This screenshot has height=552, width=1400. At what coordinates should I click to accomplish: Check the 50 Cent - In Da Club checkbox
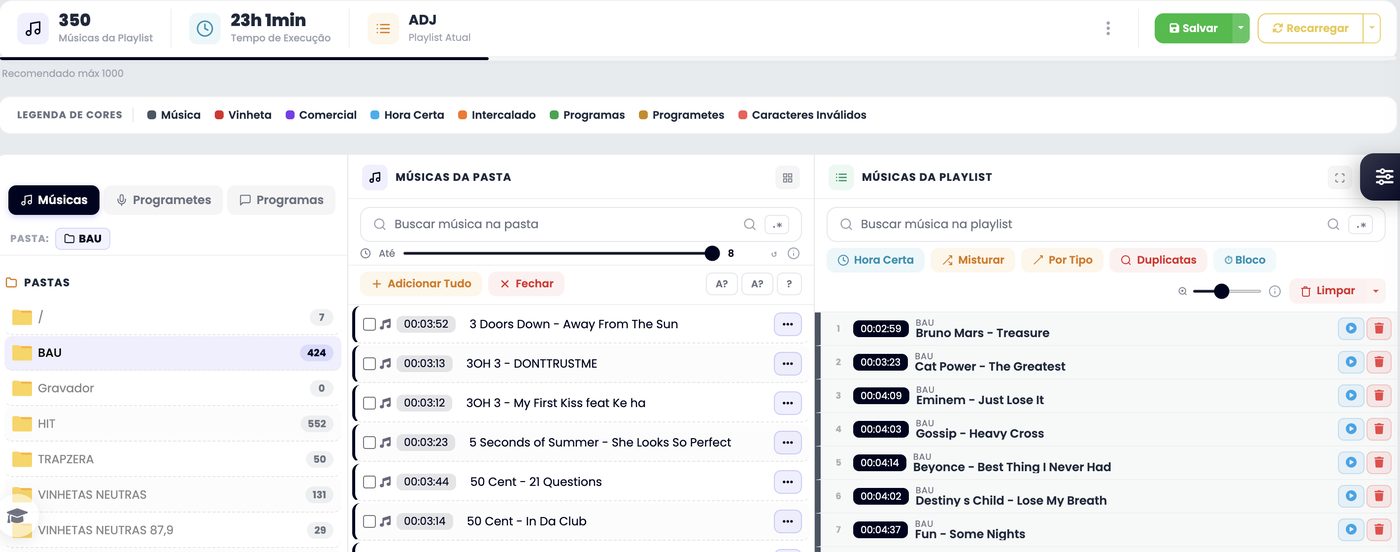point(369,521)
